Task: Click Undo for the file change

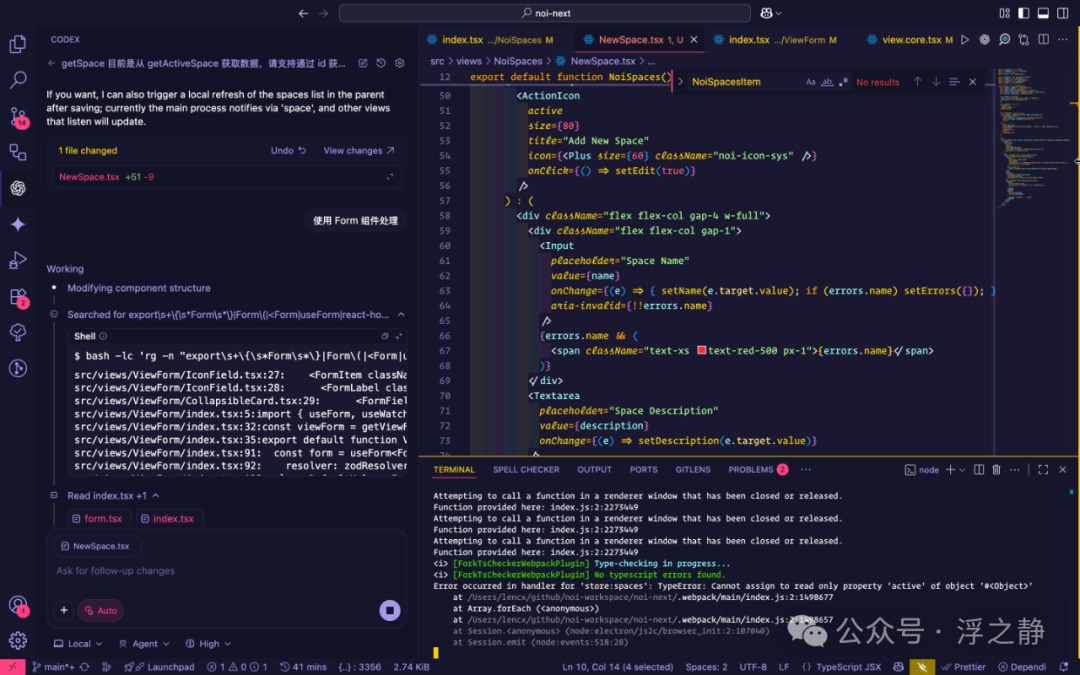Action: pyautogui.click(x=288, y=151)
